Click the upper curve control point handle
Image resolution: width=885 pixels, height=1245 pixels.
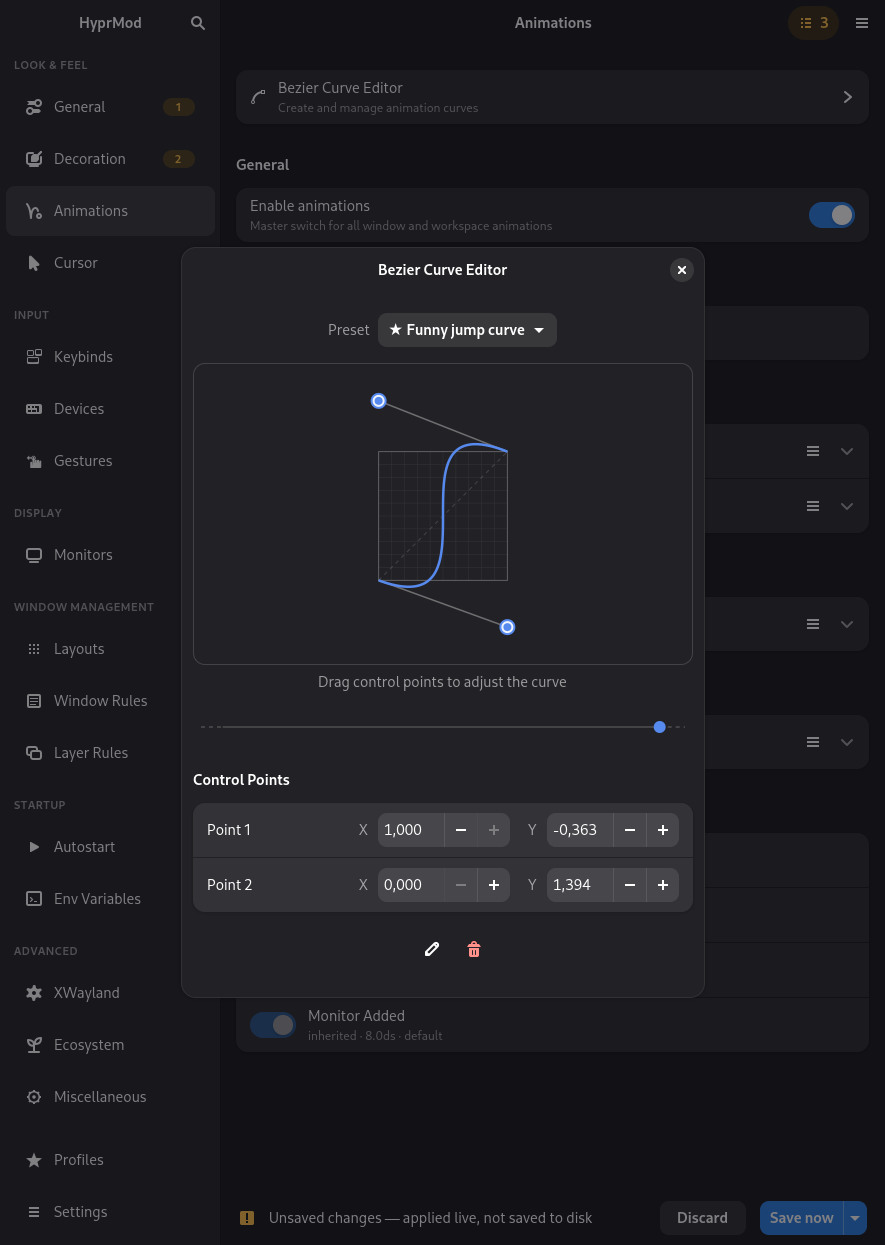pyautogui.click(x=378, y=401)
